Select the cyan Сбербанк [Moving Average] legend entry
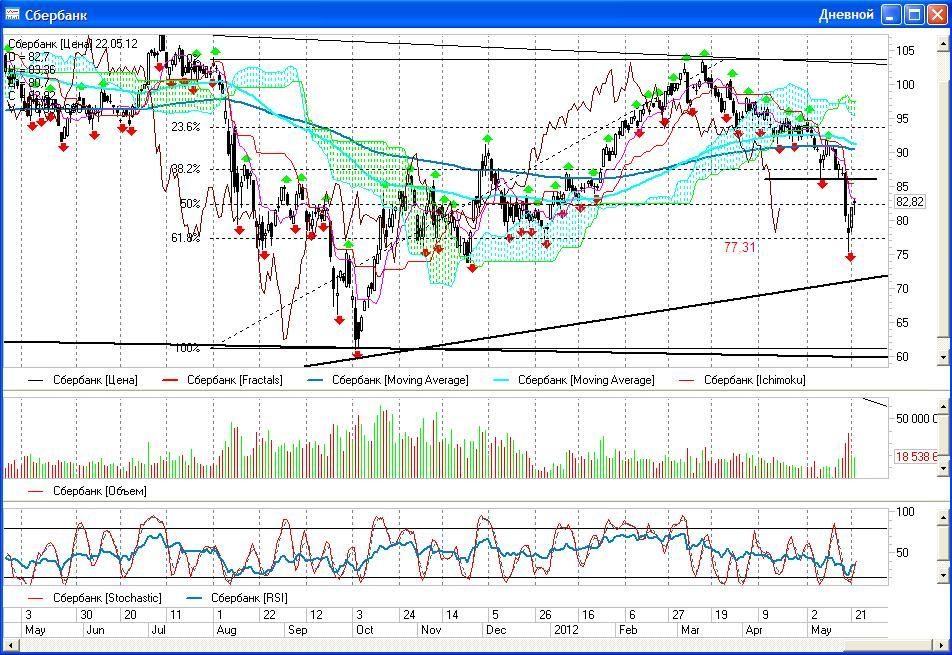The height and width of the screenshot is (655, 952). point(574,380)
